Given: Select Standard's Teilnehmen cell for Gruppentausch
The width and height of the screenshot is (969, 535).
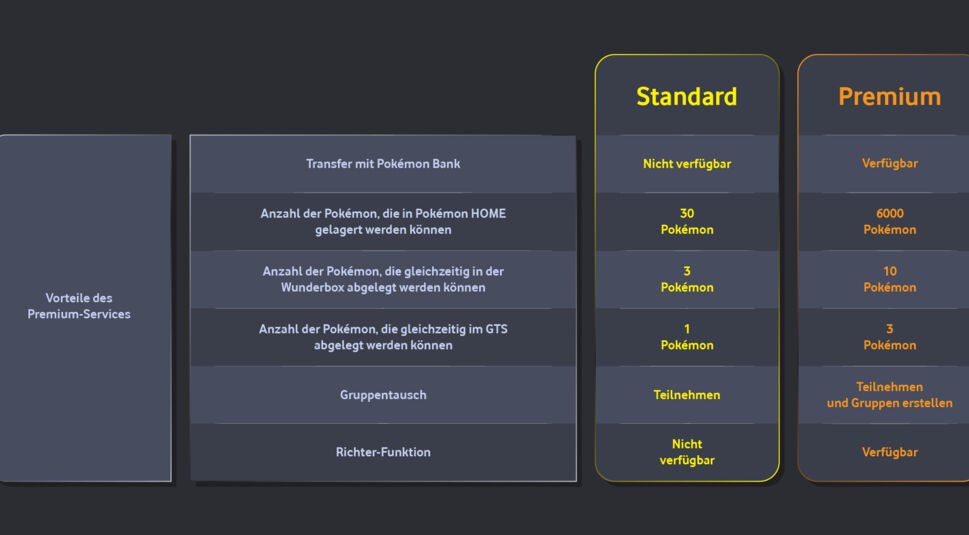Looking at the screenshot, I should pyautogui.click(x=686, y=395).
